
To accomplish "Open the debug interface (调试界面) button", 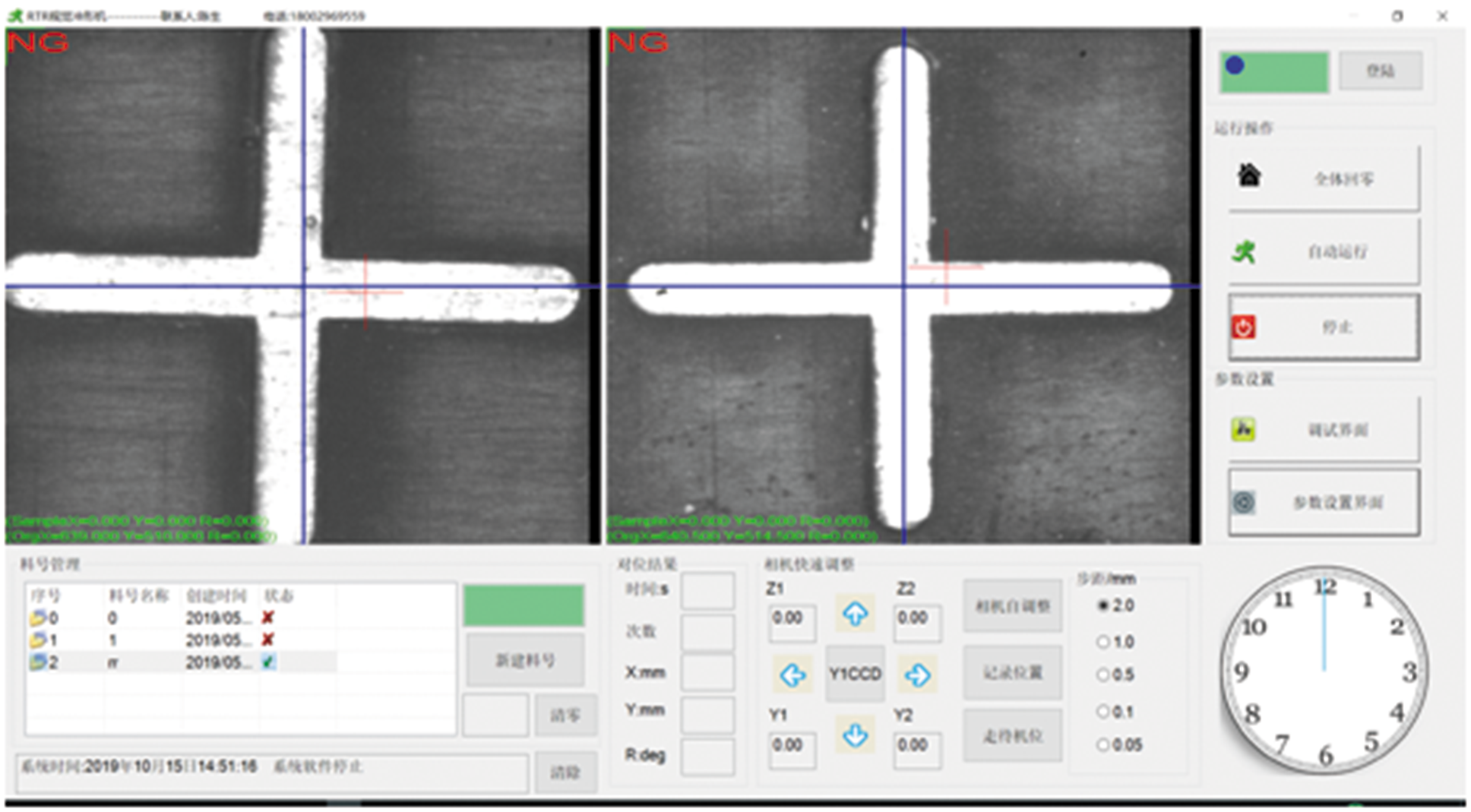I will (x=1324, y=430).
